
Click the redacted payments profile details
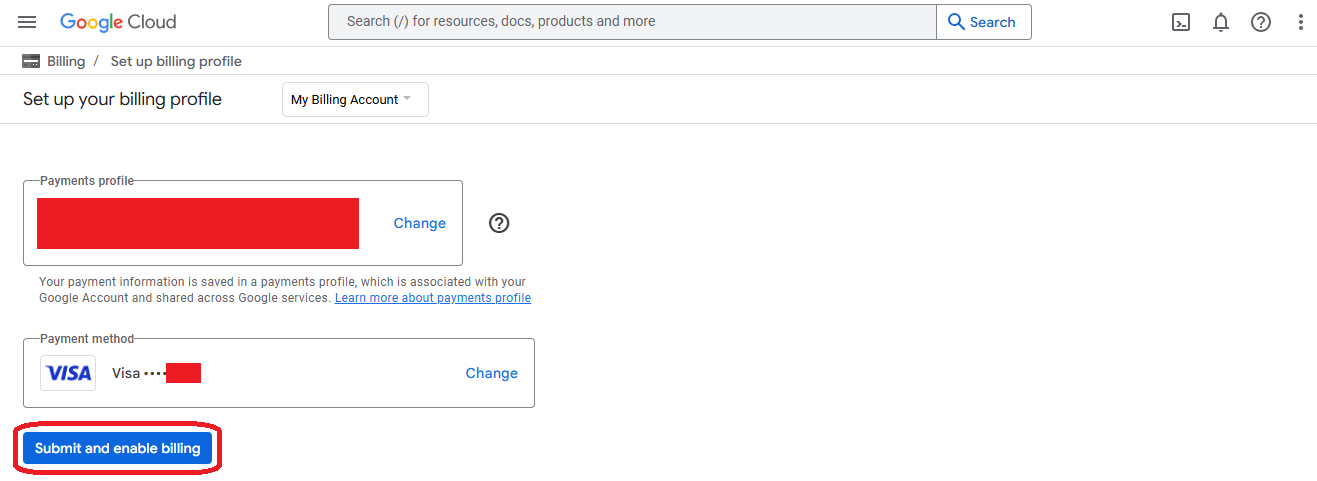198,223
